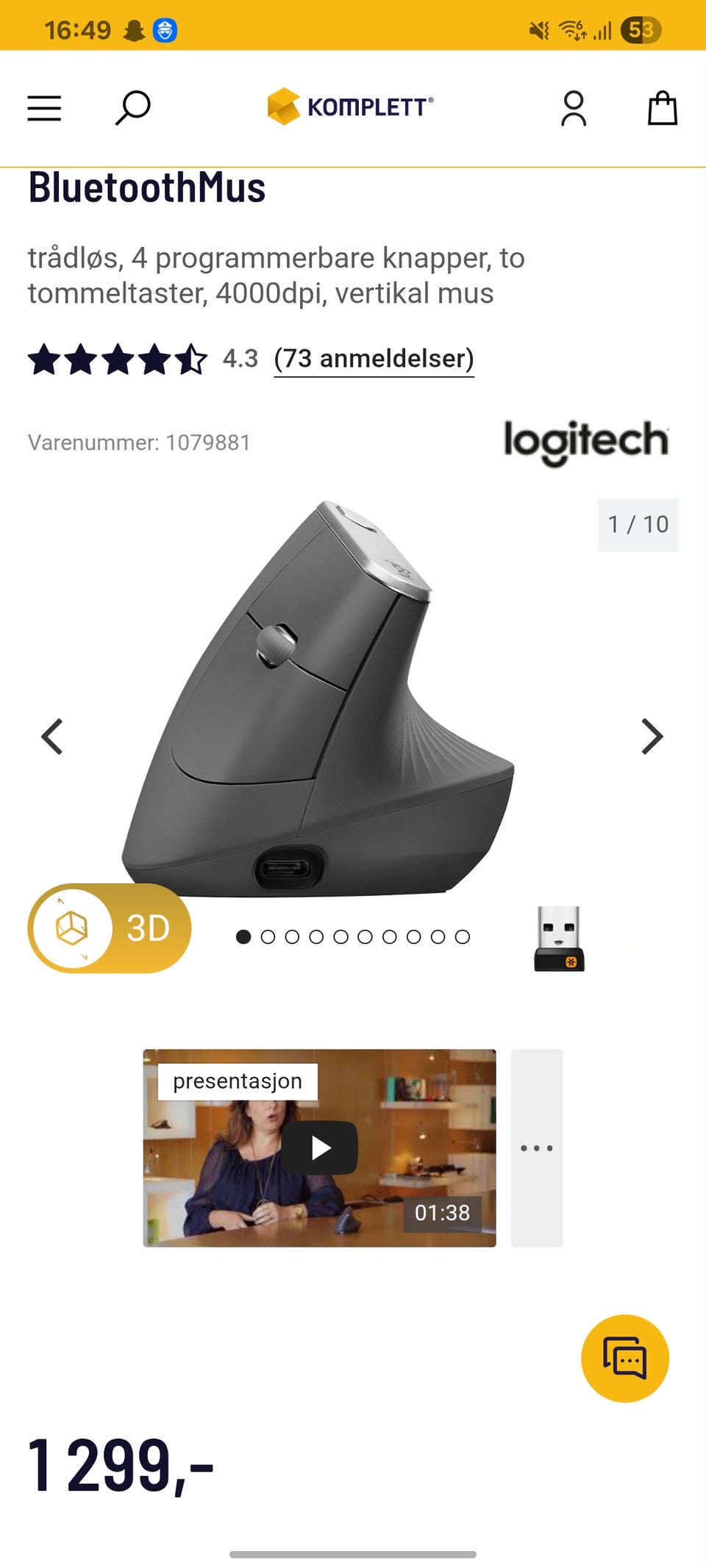Select the last image carousel dot
Image resolution: width=706 pixels, height=1568 pixels.
click(462, 937)
